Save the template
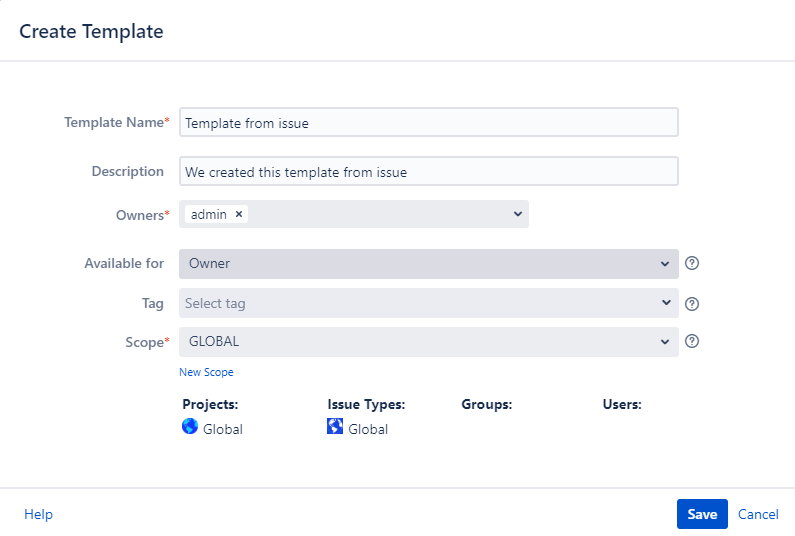Viewport: 795px width, 536px height. tap(702, 514)
